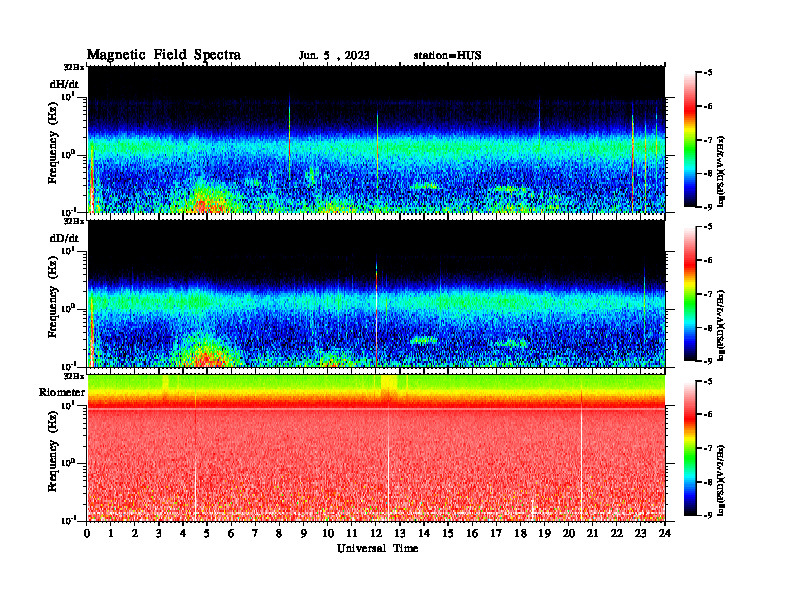Click the 'Universal Time' axis title
The image size is (792, 612).
[x=377, y=548]
